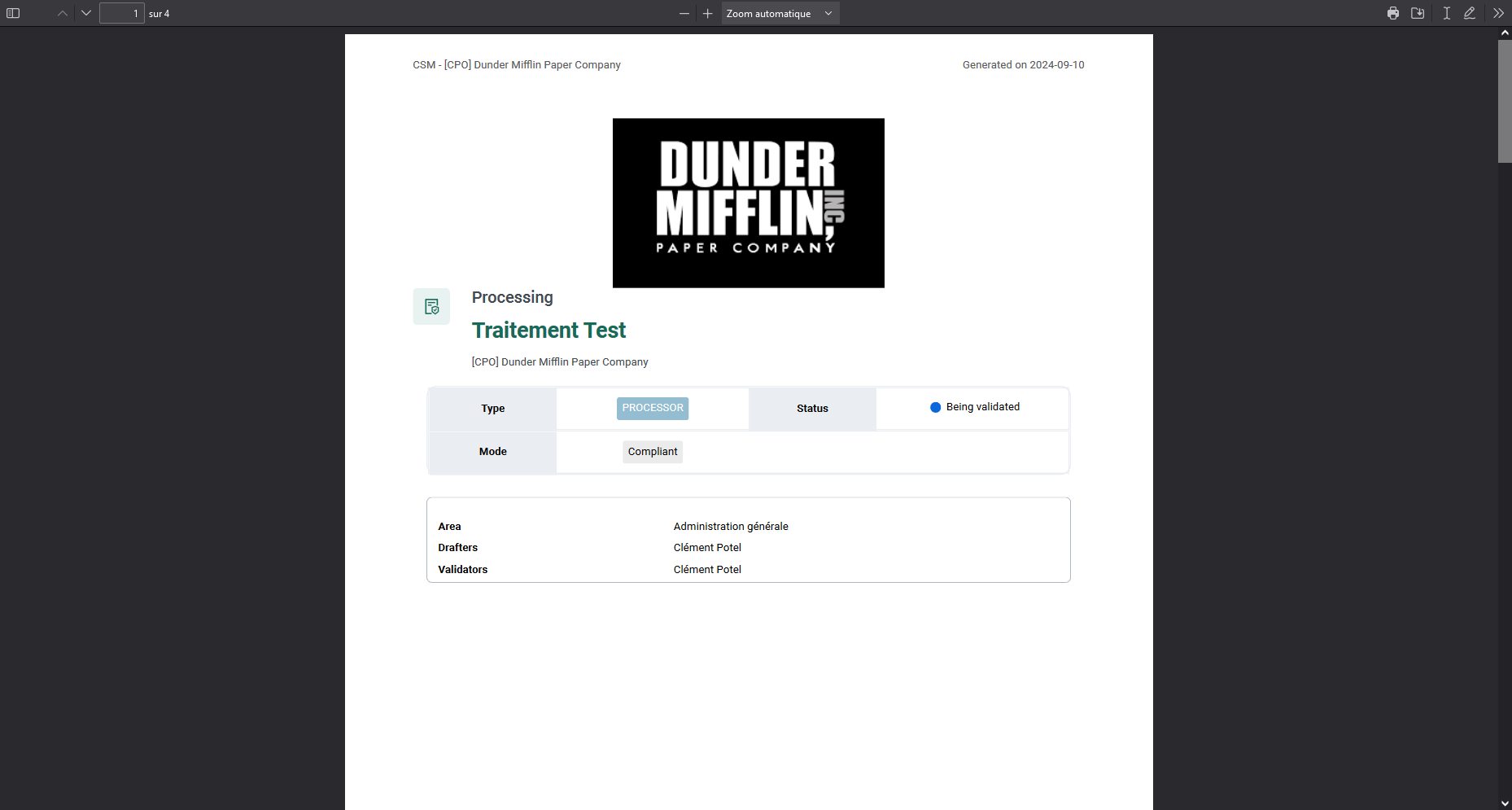Go to next page arrow
The width and height of the screenshot is (1512, 810).
(x=86, y=13)
